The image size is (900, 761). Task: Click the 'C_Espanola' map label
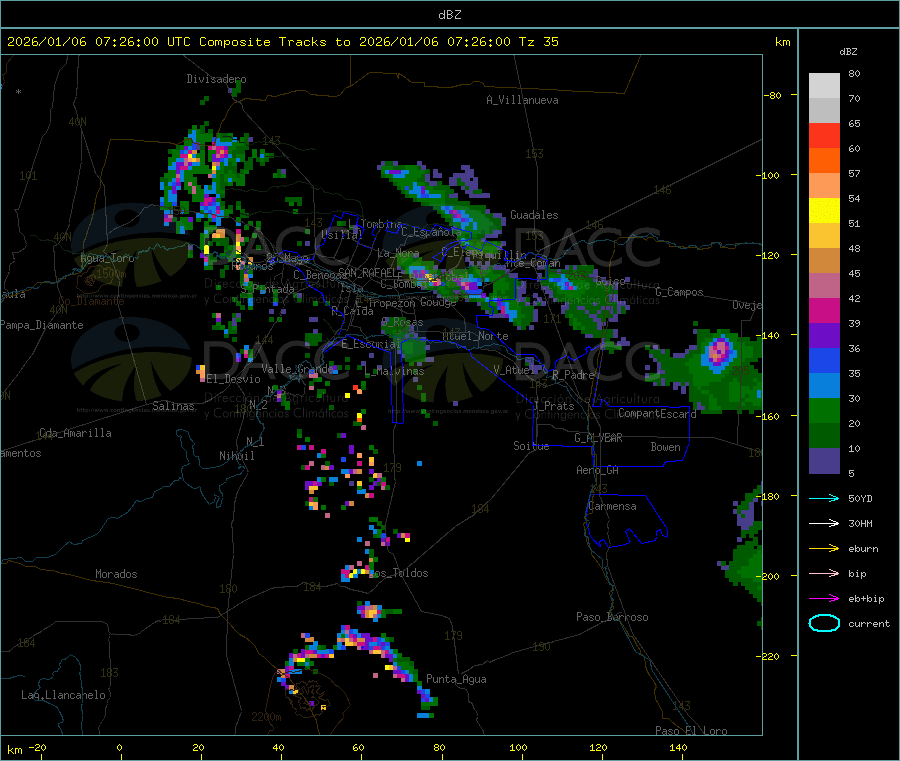[x=431, y=232]
